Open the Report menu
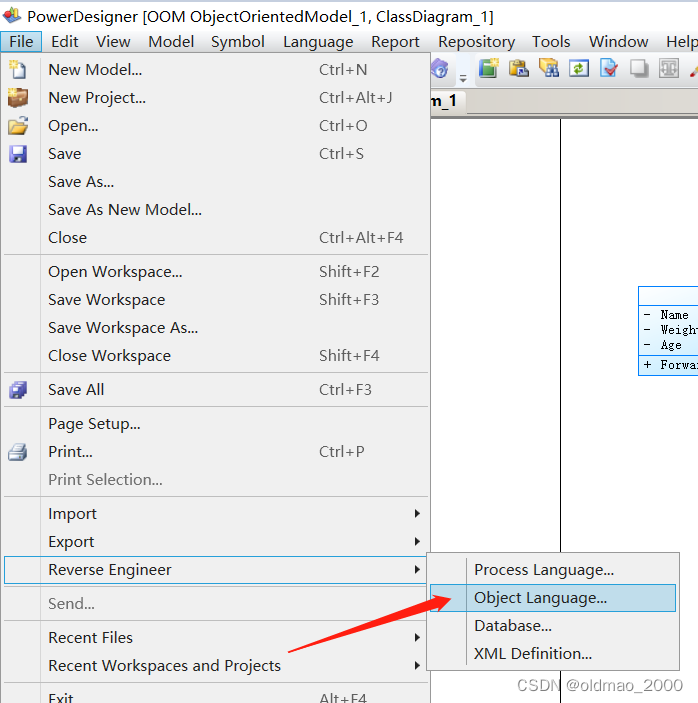 395,42
